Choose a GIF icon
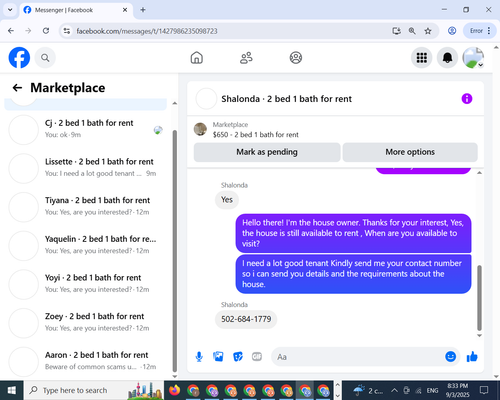 tap(257, 357)
